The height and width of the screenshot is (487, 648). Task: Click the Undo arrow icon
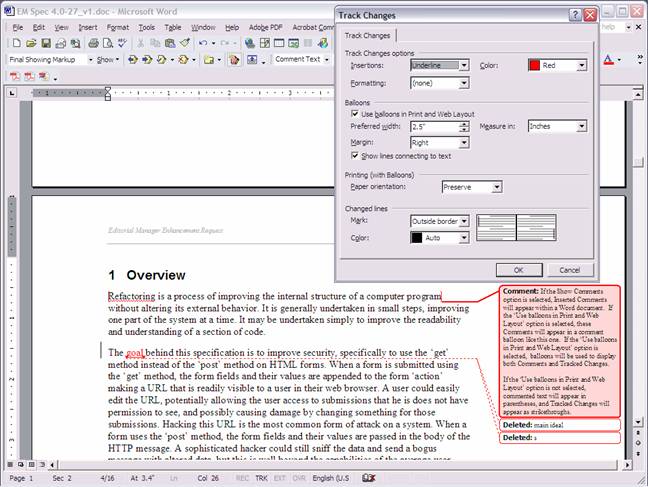(x=203, y=43)
